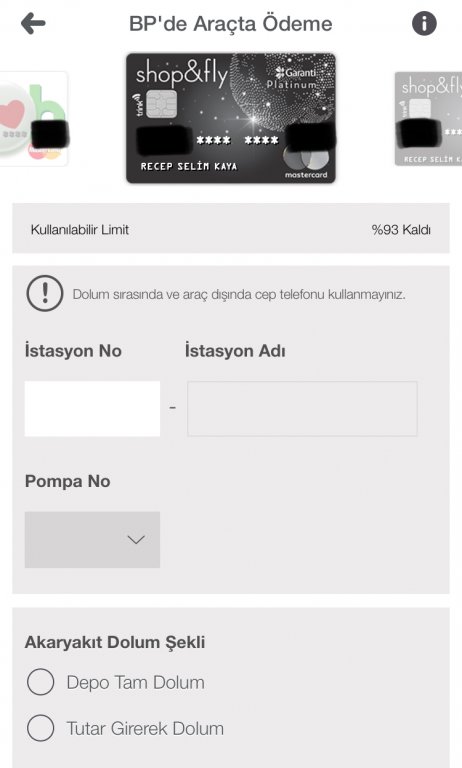The width and height of the screenshot is (462, 768).
Task: Open the info icon
Action: (424, 23)
